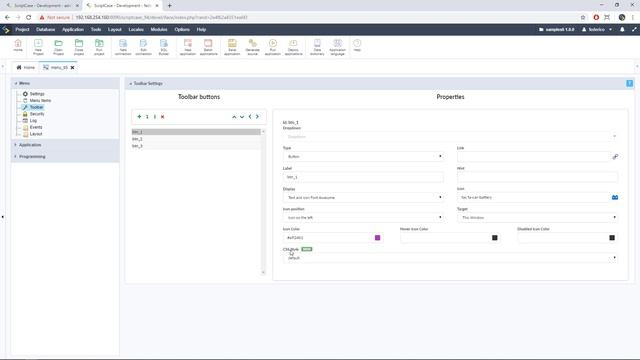Click the expand icon at the top-right header

pyautogui.click(x=634, y=29)
